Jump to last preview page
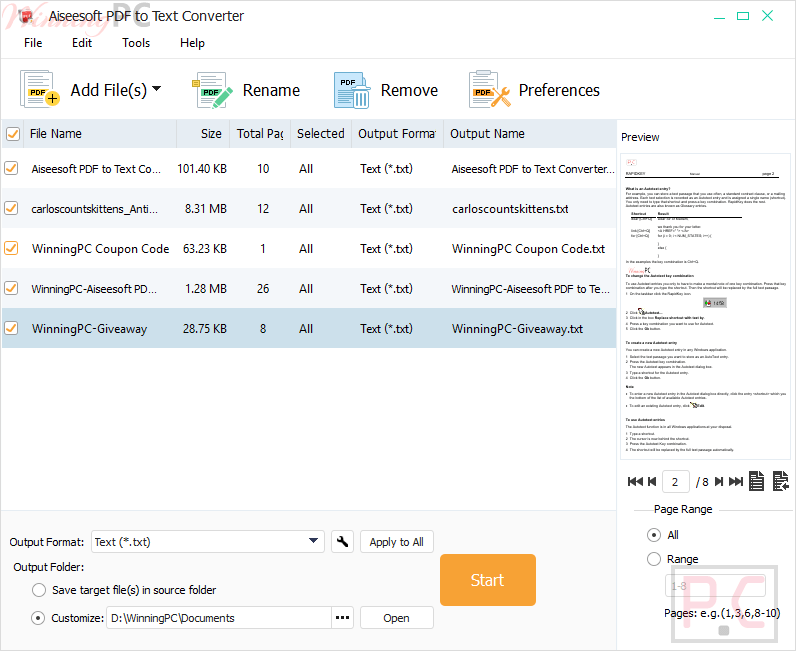796x651 pixels. coord(736,481)
